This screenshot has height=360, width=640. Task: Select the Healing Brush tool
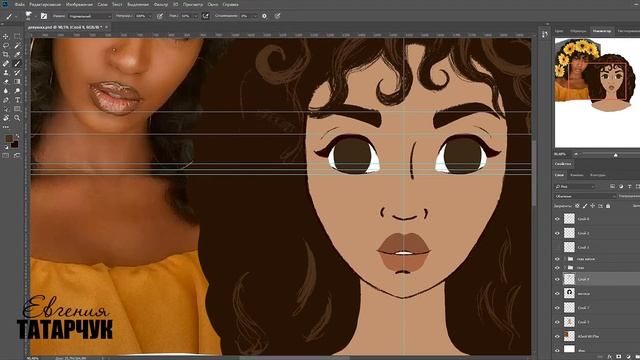coord(6,64)
